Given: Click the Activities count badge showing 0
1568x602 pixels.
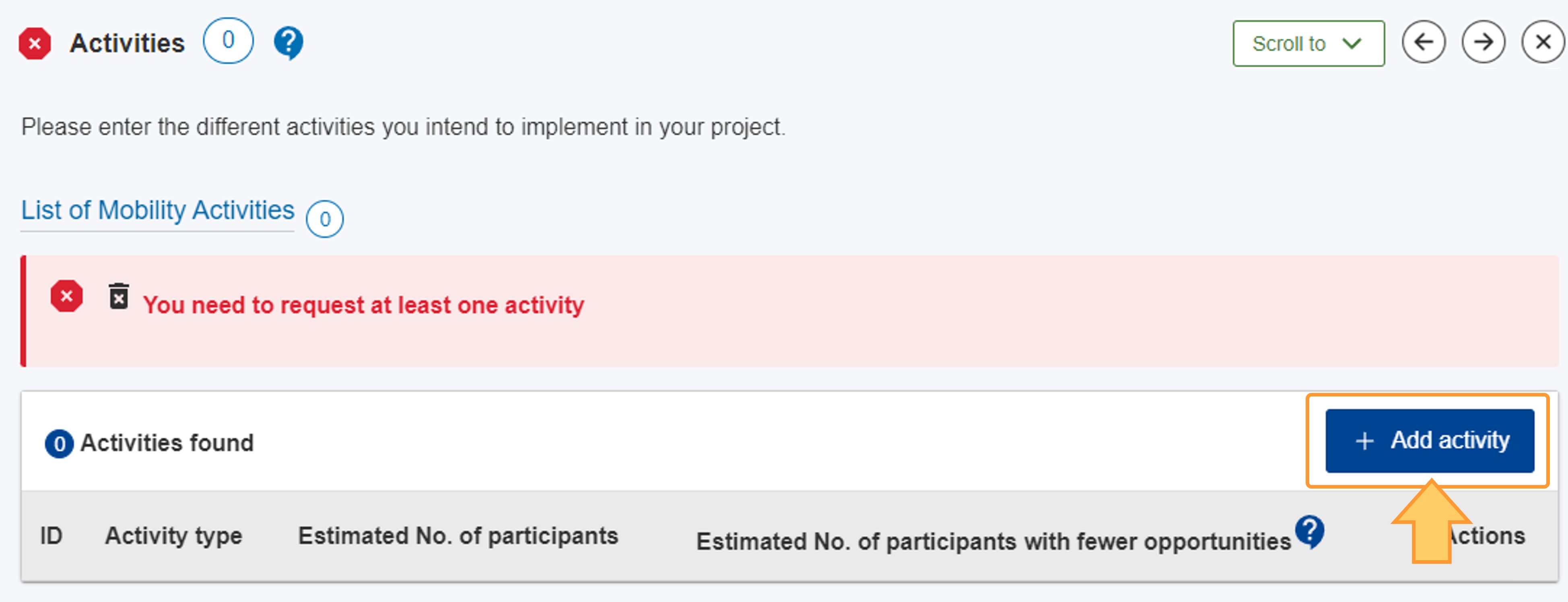Looking at the screenshot, I should pyautogui.click(x=228, y=41).
